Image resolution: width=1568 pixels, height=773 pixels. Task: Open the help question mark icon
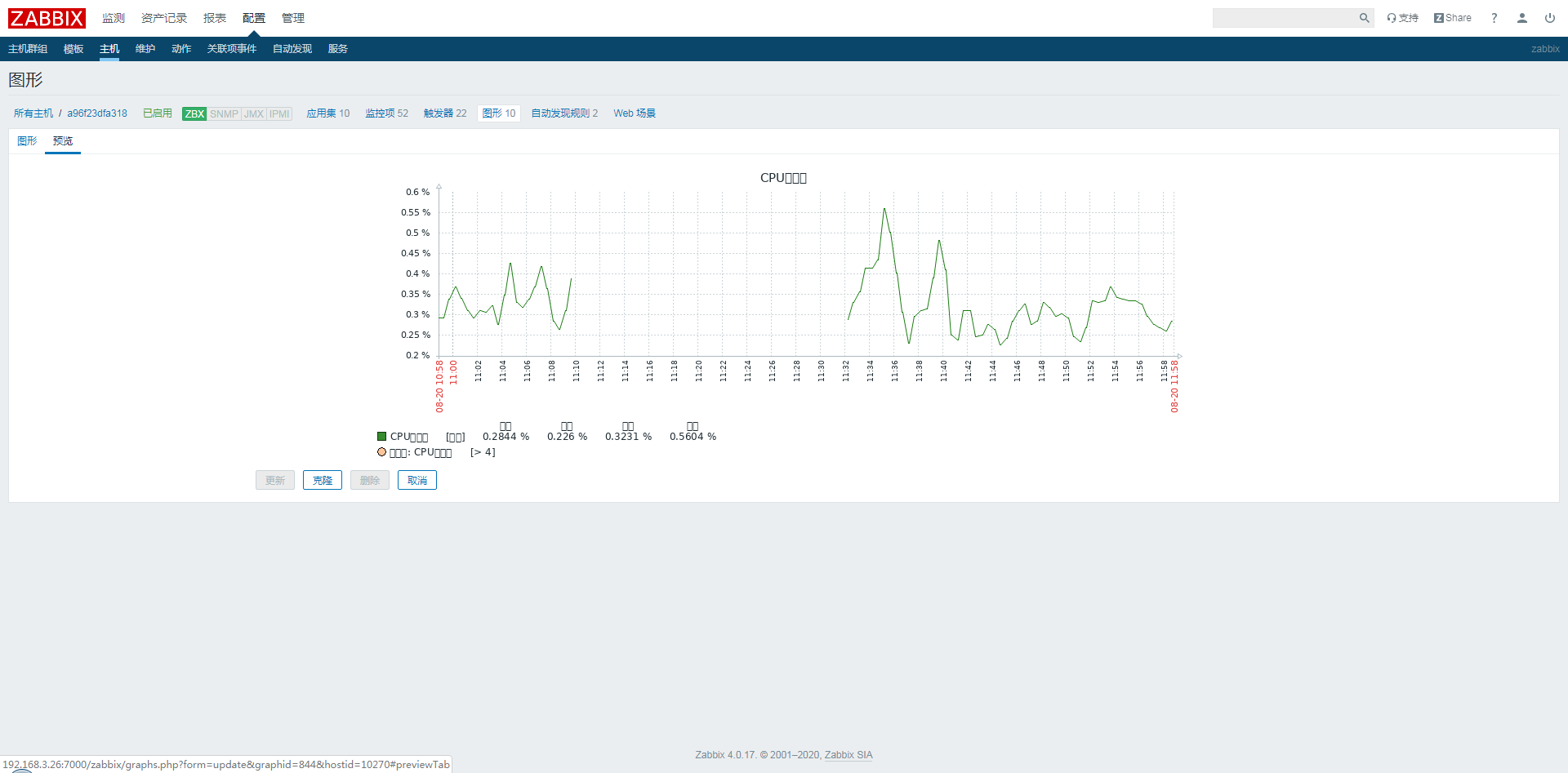[1494, 17]
